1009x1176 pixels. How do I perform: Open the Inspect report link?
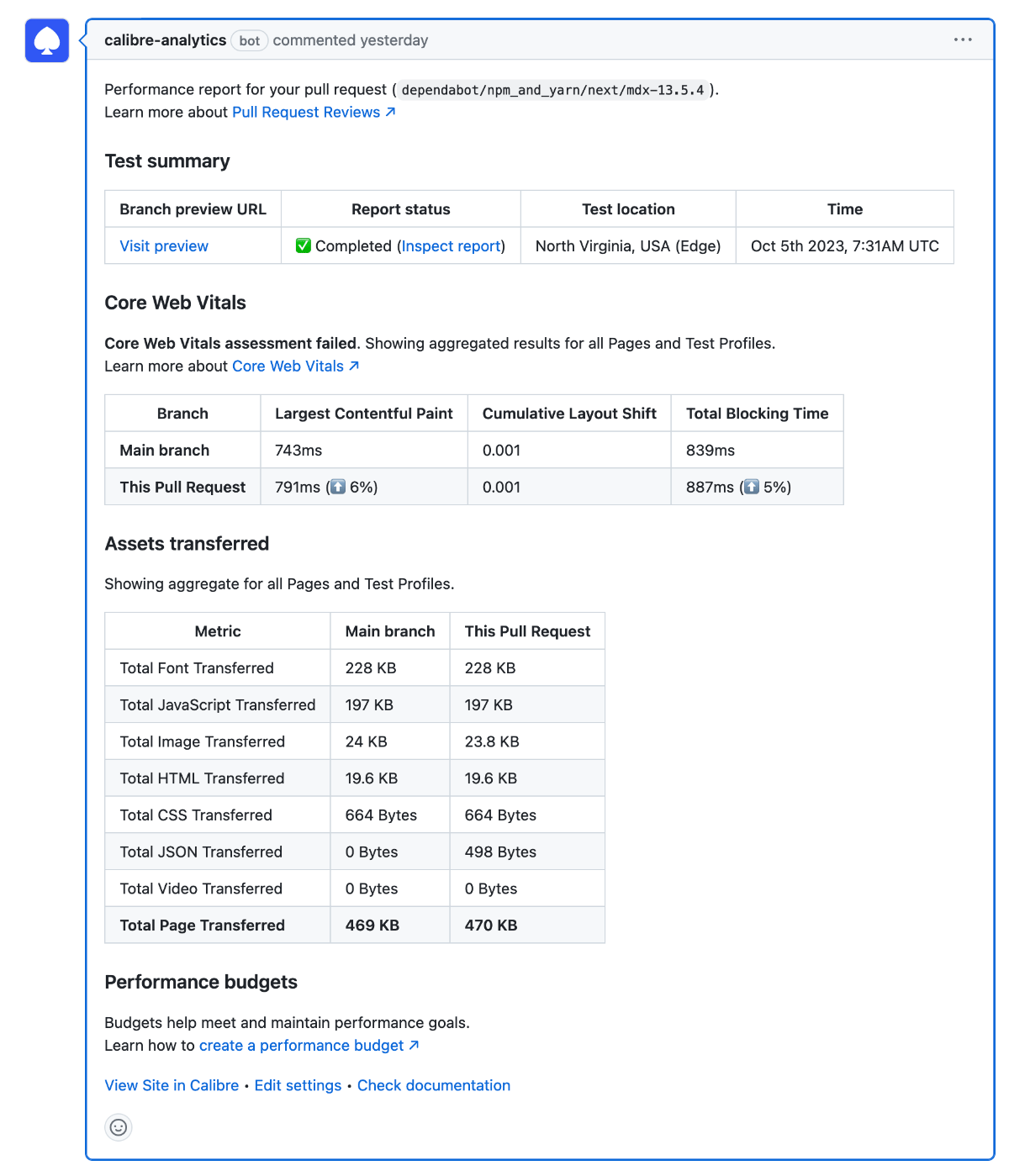pos(450,245)
